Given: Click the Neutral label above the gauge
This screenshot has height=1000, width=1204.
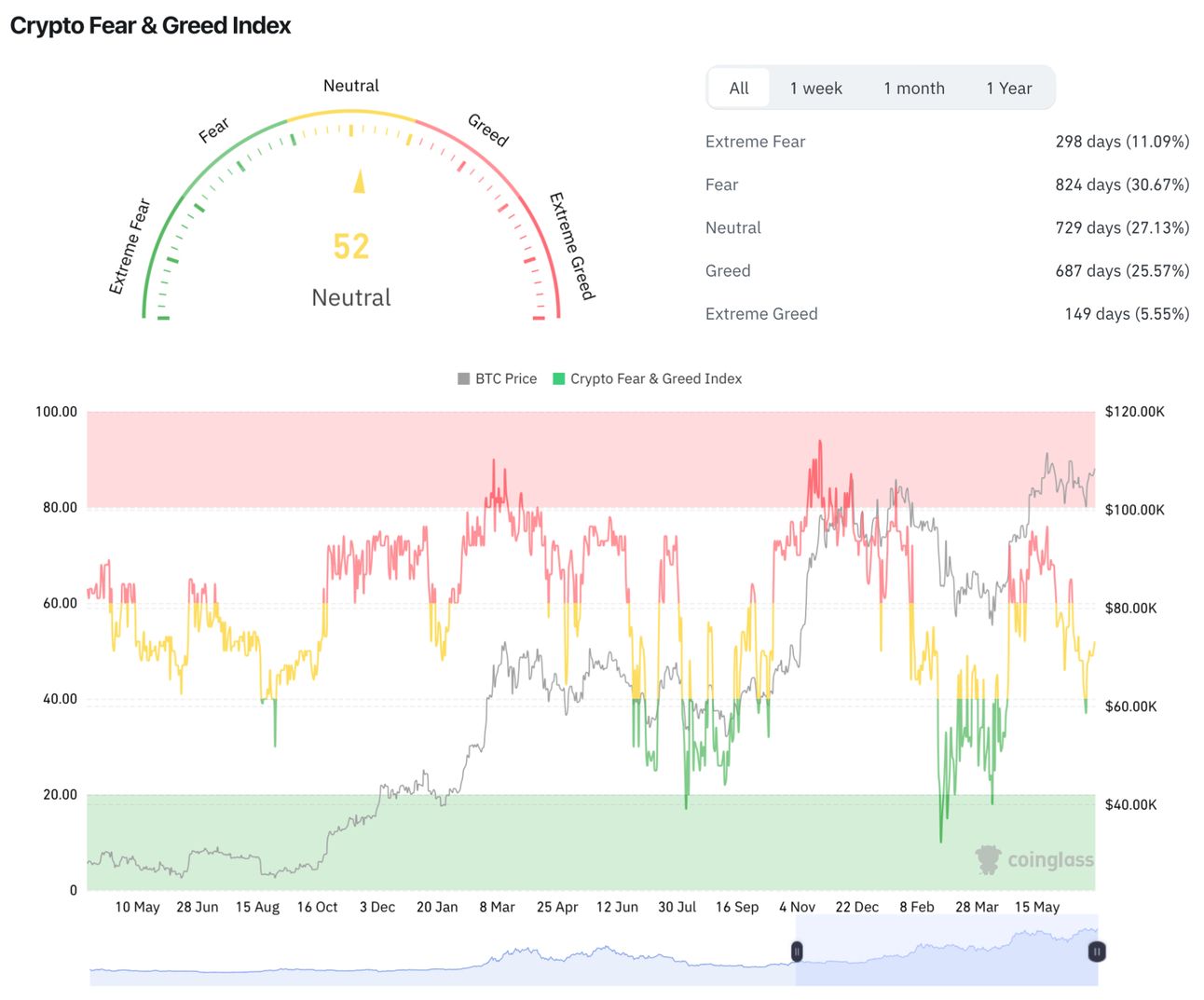Looking at the screenshot, I should pos(351,86).
